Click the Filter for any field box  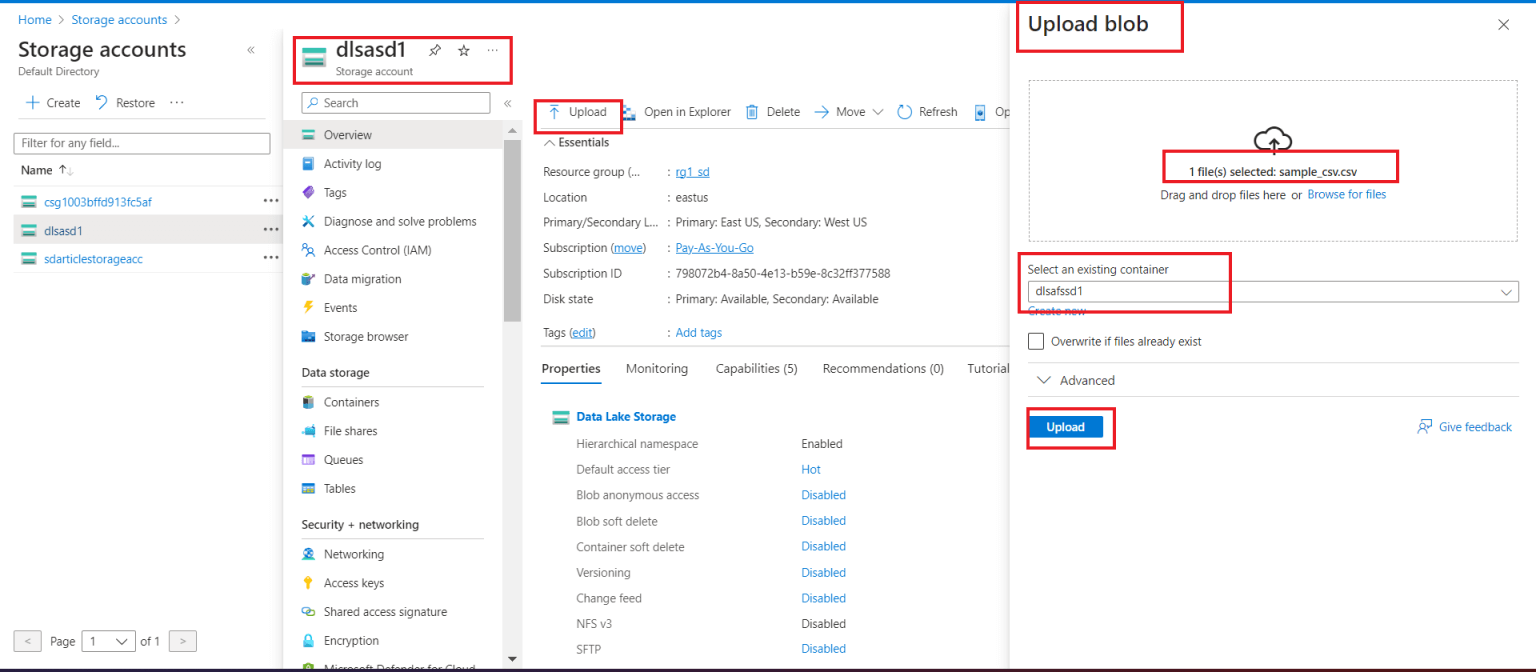pyautogui.click(x=142, y=144)
